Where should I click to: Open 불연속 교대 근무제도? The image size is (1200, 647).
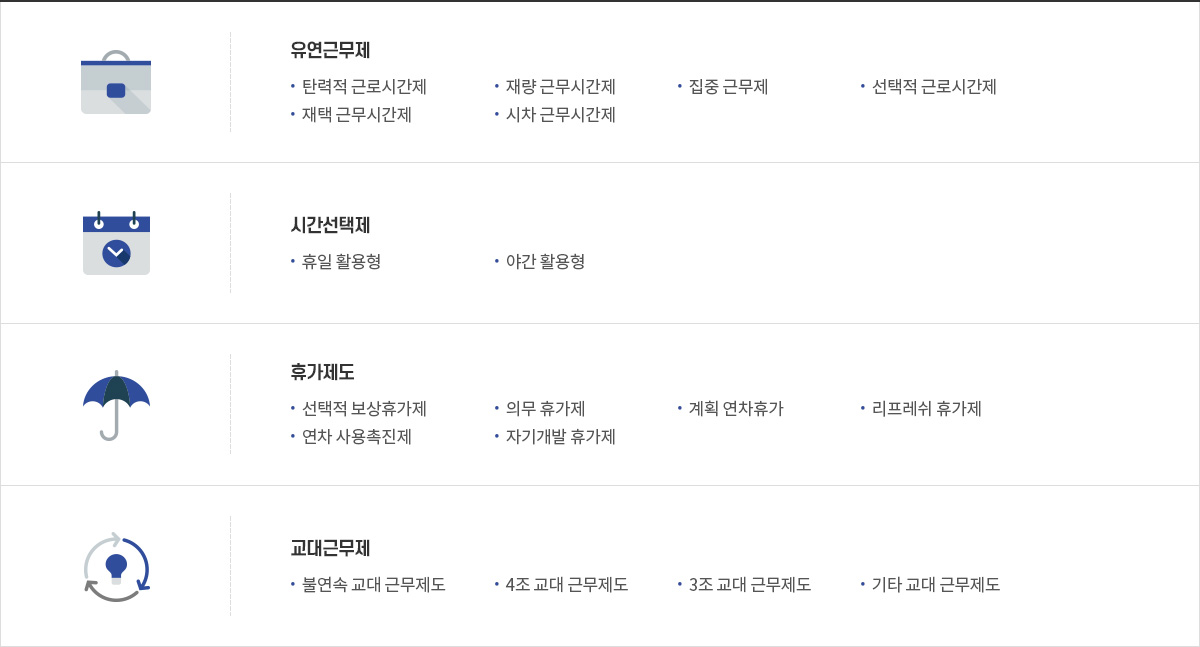373,585
